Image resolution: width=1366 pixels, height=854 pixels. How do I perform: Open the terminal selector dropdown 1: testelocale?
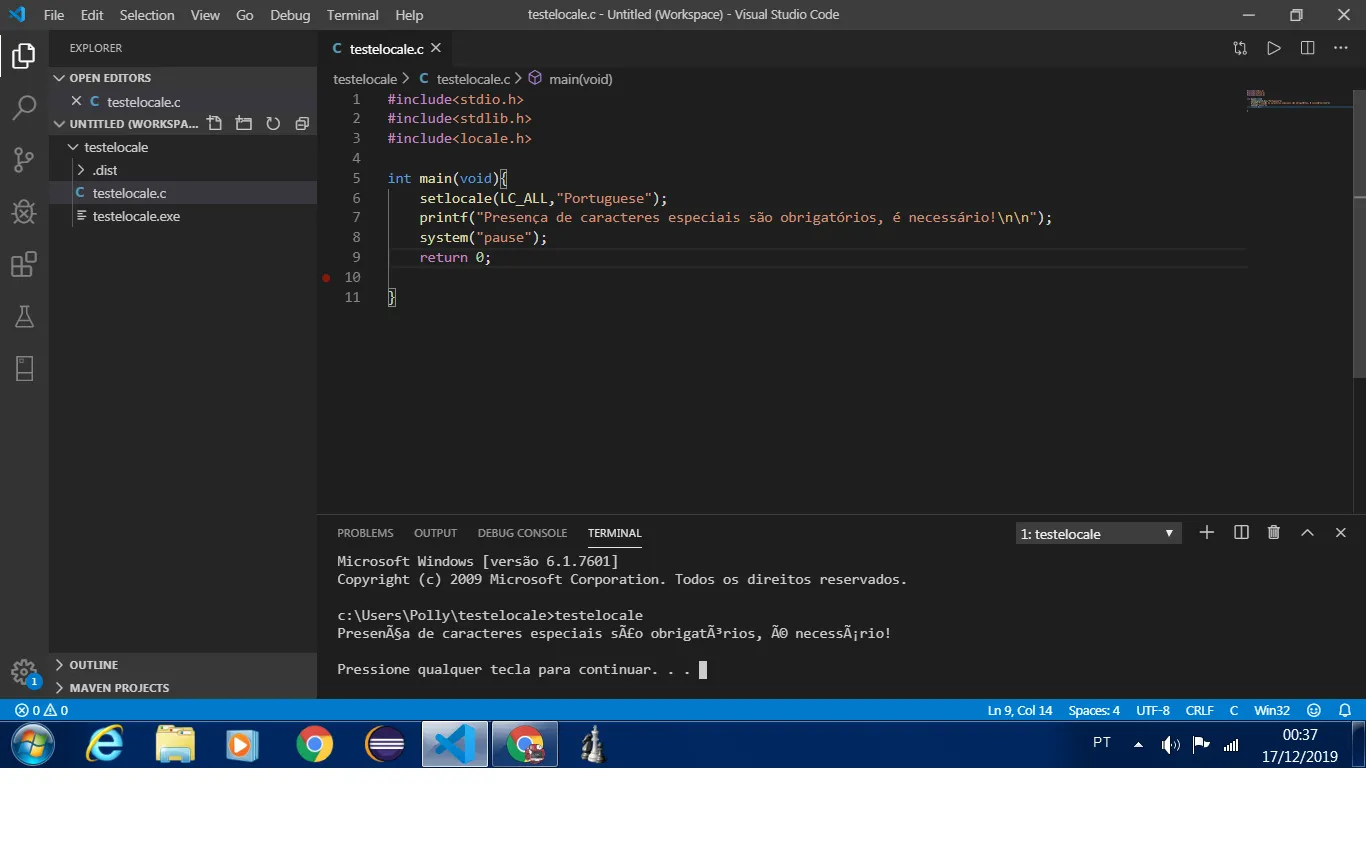[1098, 534]
